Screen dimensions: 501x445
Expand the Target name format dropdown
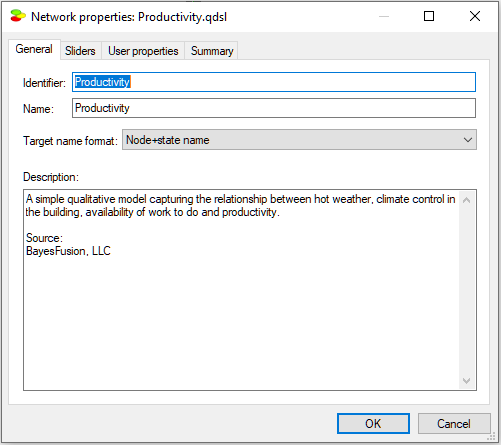[x=299, y=140]
